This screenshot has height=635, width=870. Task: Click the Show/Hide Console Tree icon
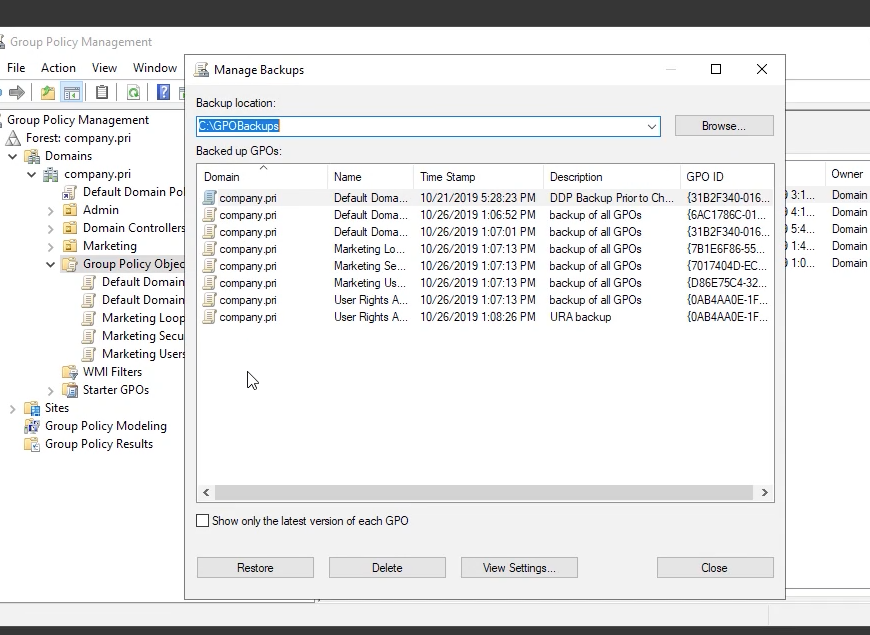click(72, 93)
